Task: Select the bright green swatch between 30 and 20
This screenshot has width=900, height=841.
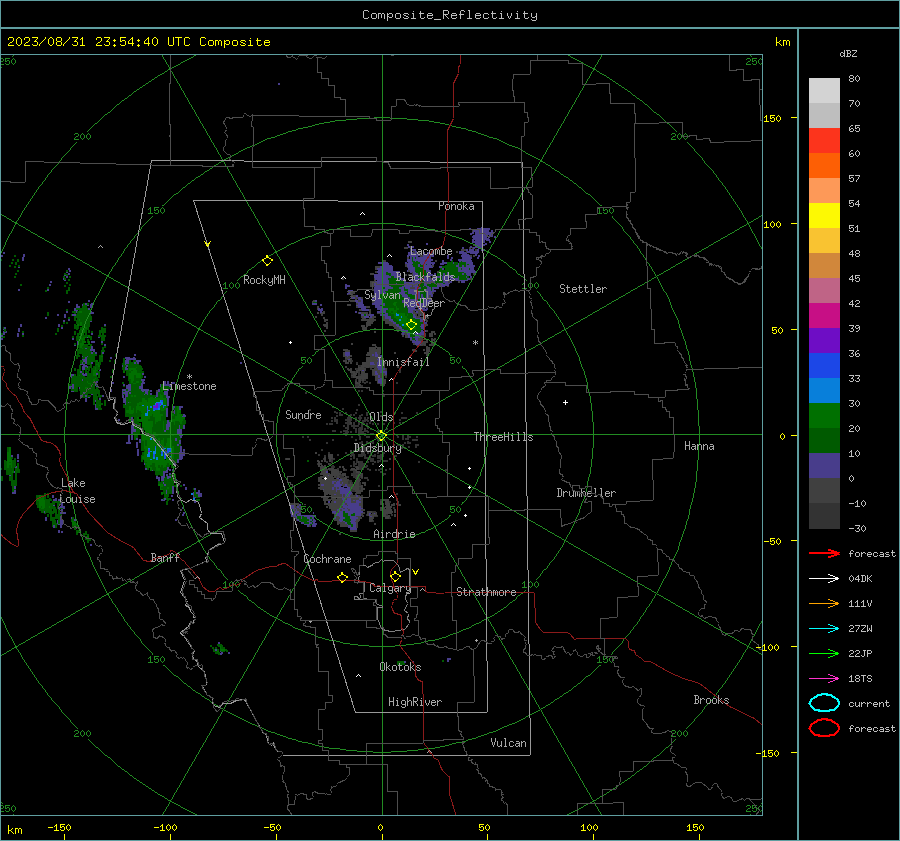Action: 824,416
